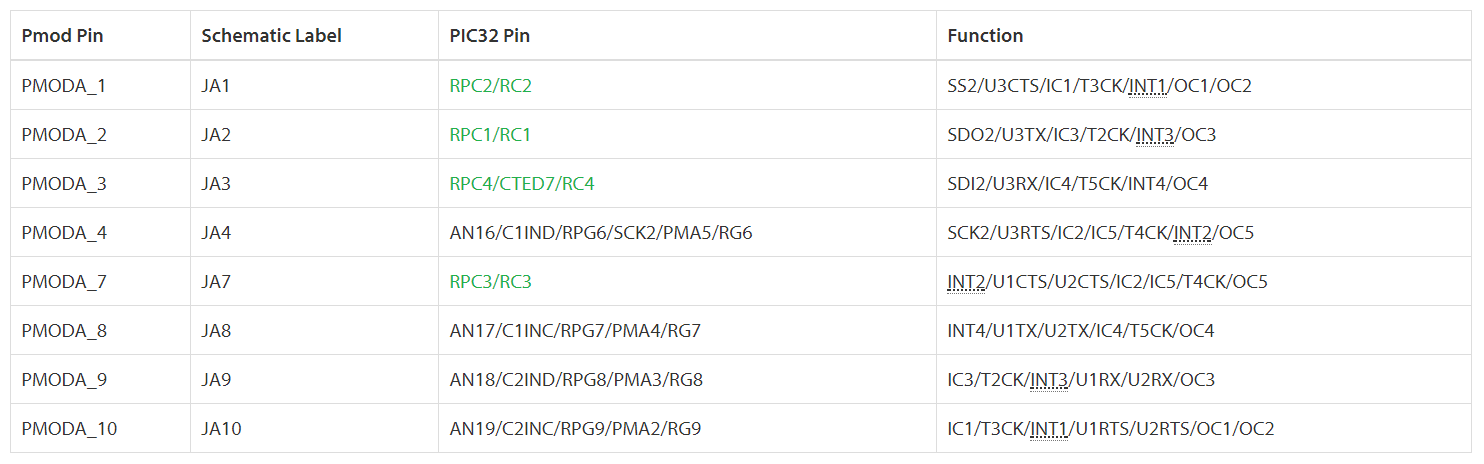Screen dimensions: 1484x464
Task: Select the PMODA_3 cell
Action: pyautogui.click(x=64, y=184)
